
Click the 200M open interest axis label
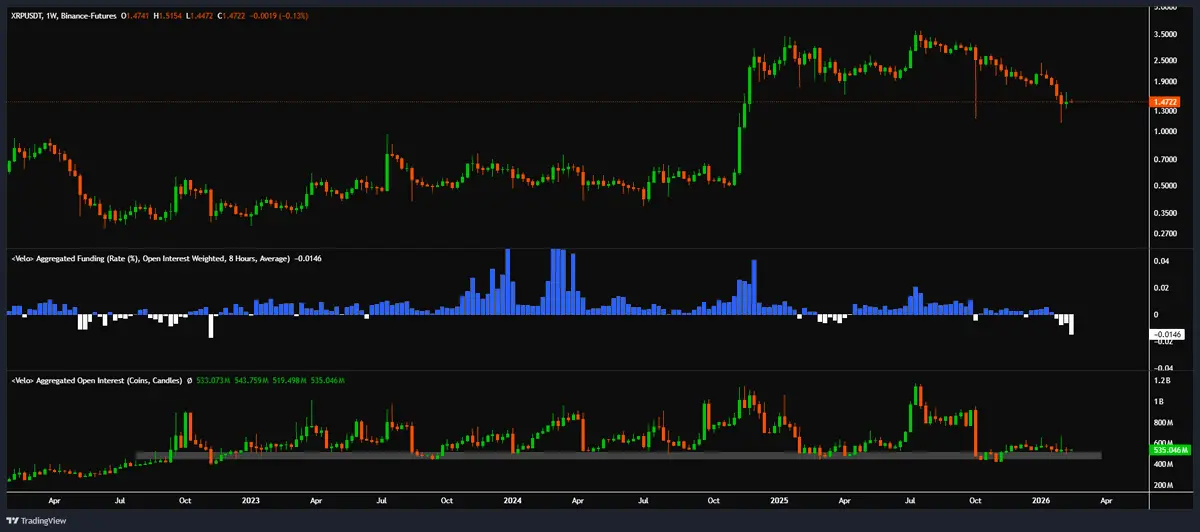pyautogui.click(x=1163, y=485)
